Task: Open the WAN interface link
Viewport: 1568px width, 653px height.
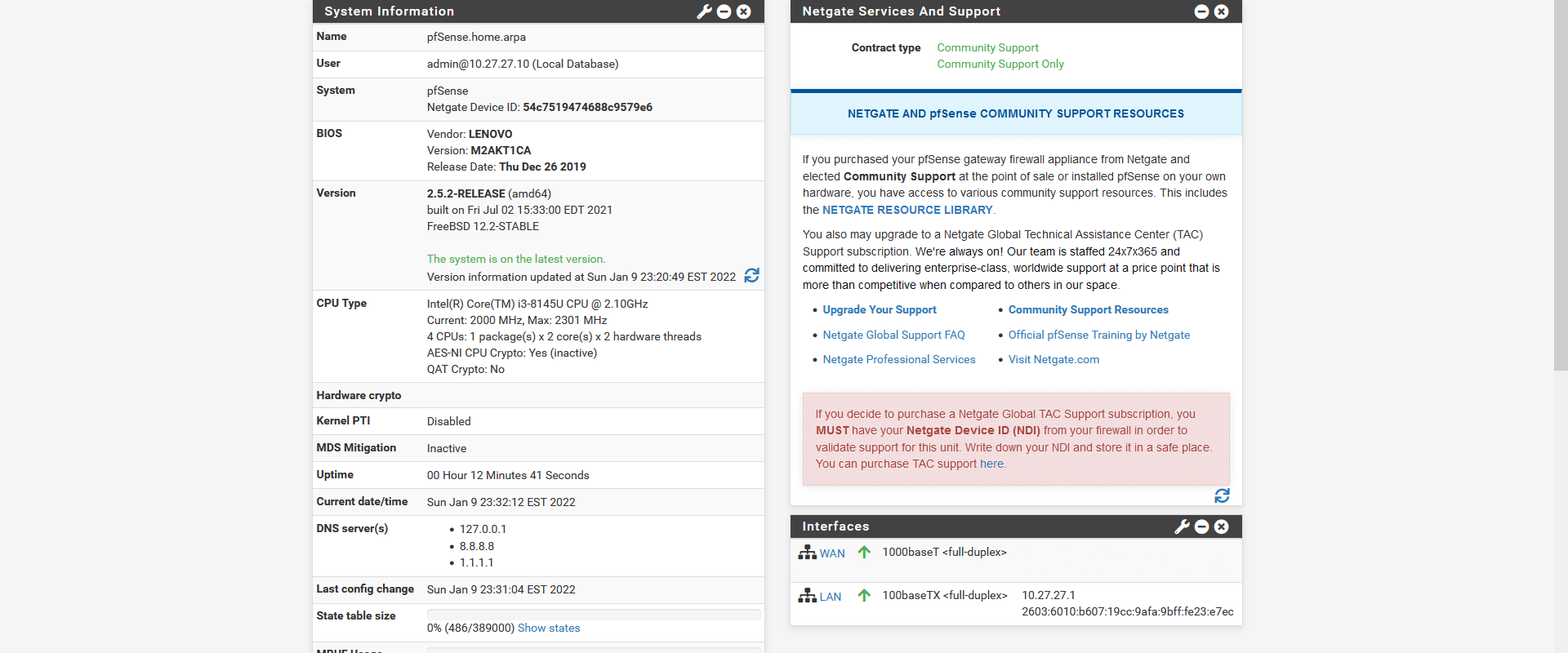Action: click(832, 553)
